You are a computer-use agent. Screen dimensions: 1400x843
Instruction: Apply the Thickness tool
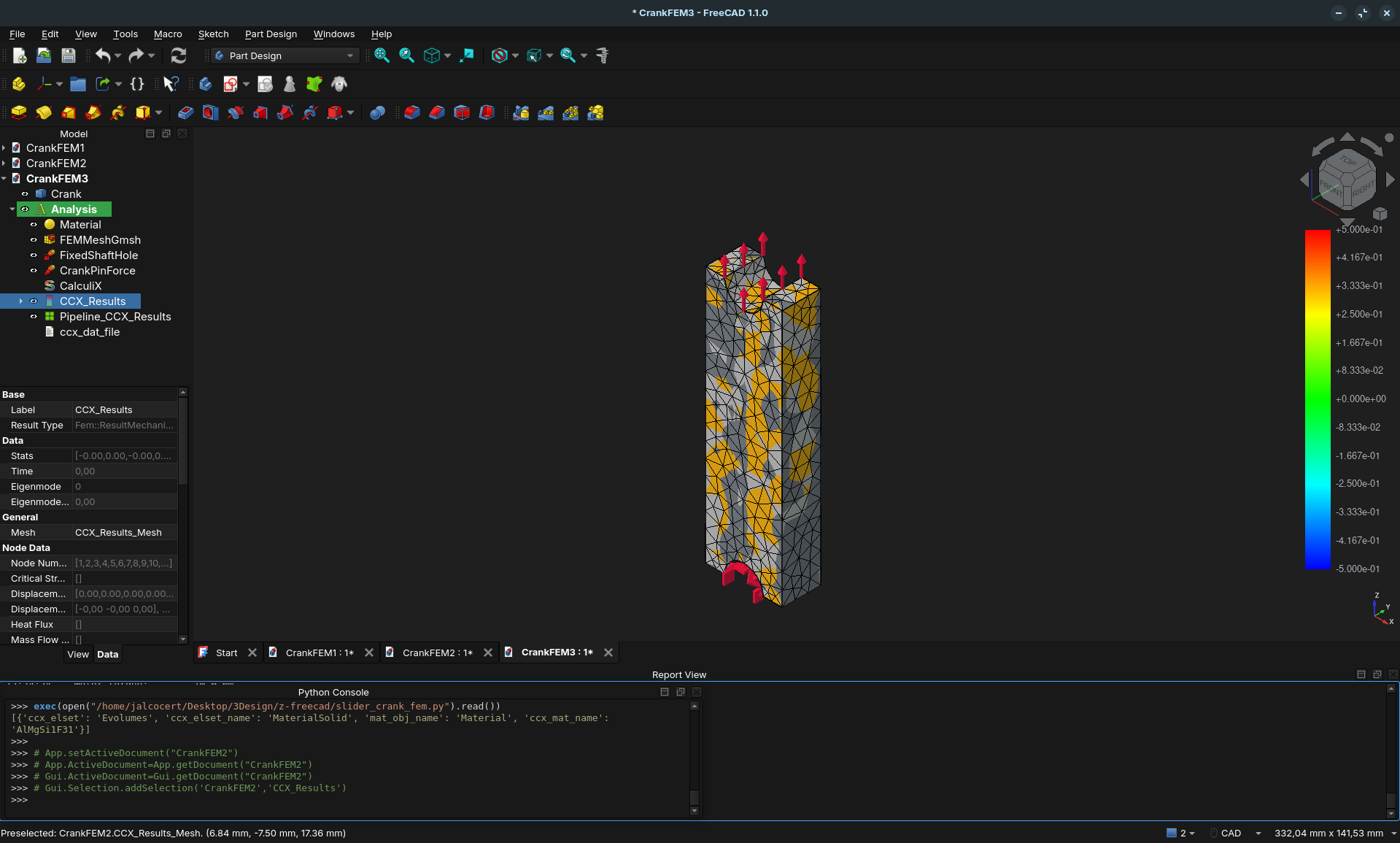[487, 112]
